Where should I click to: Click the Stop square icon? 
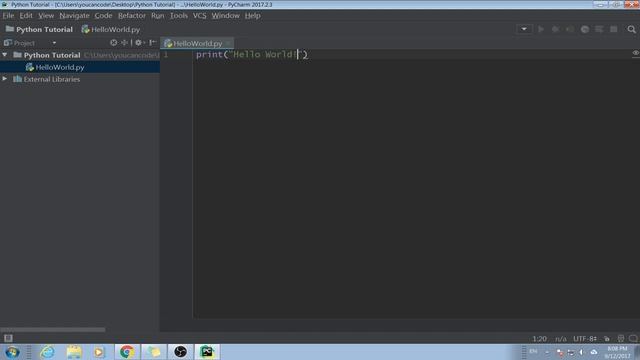(x=613, y=29)
